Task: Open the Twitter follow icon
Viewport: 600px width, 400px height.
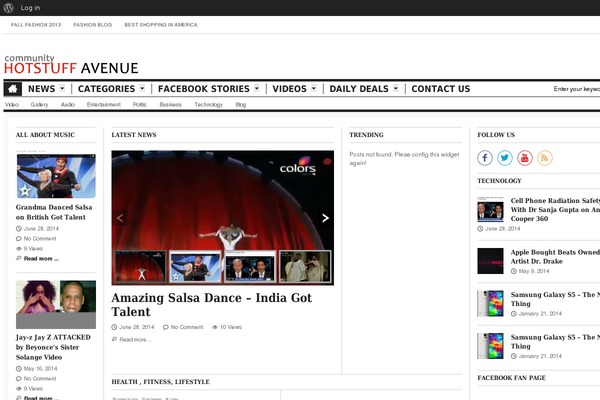Action: [505, 158]
